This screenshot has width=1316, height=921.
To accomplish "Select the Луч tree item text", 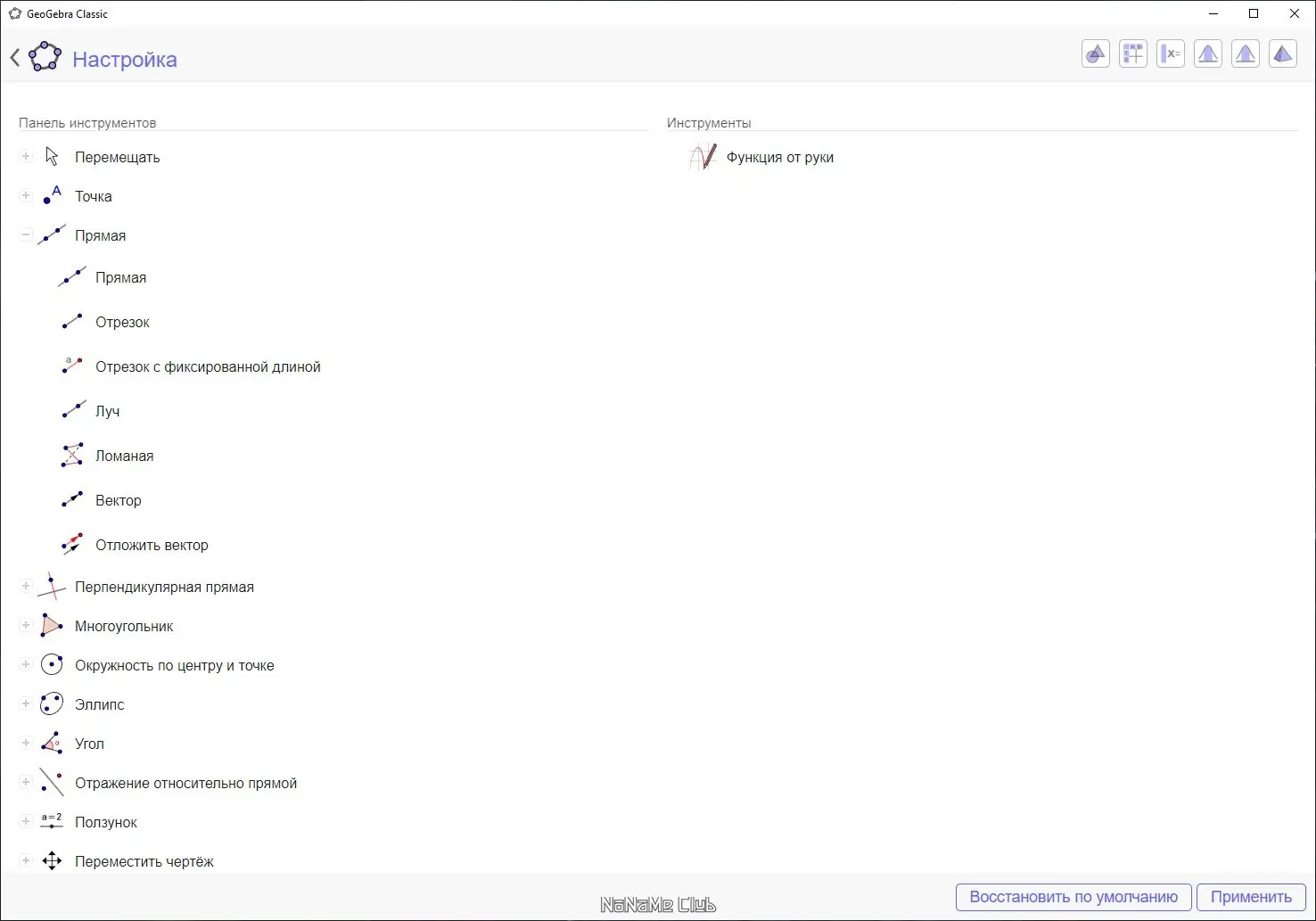I will [x=107, y=412].
